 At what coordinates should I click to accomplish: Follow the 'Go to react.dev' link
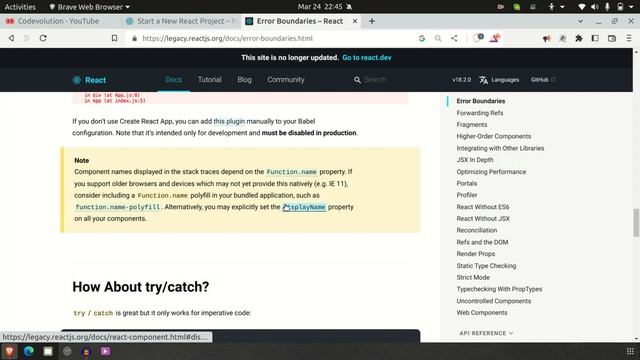(367, 58)
